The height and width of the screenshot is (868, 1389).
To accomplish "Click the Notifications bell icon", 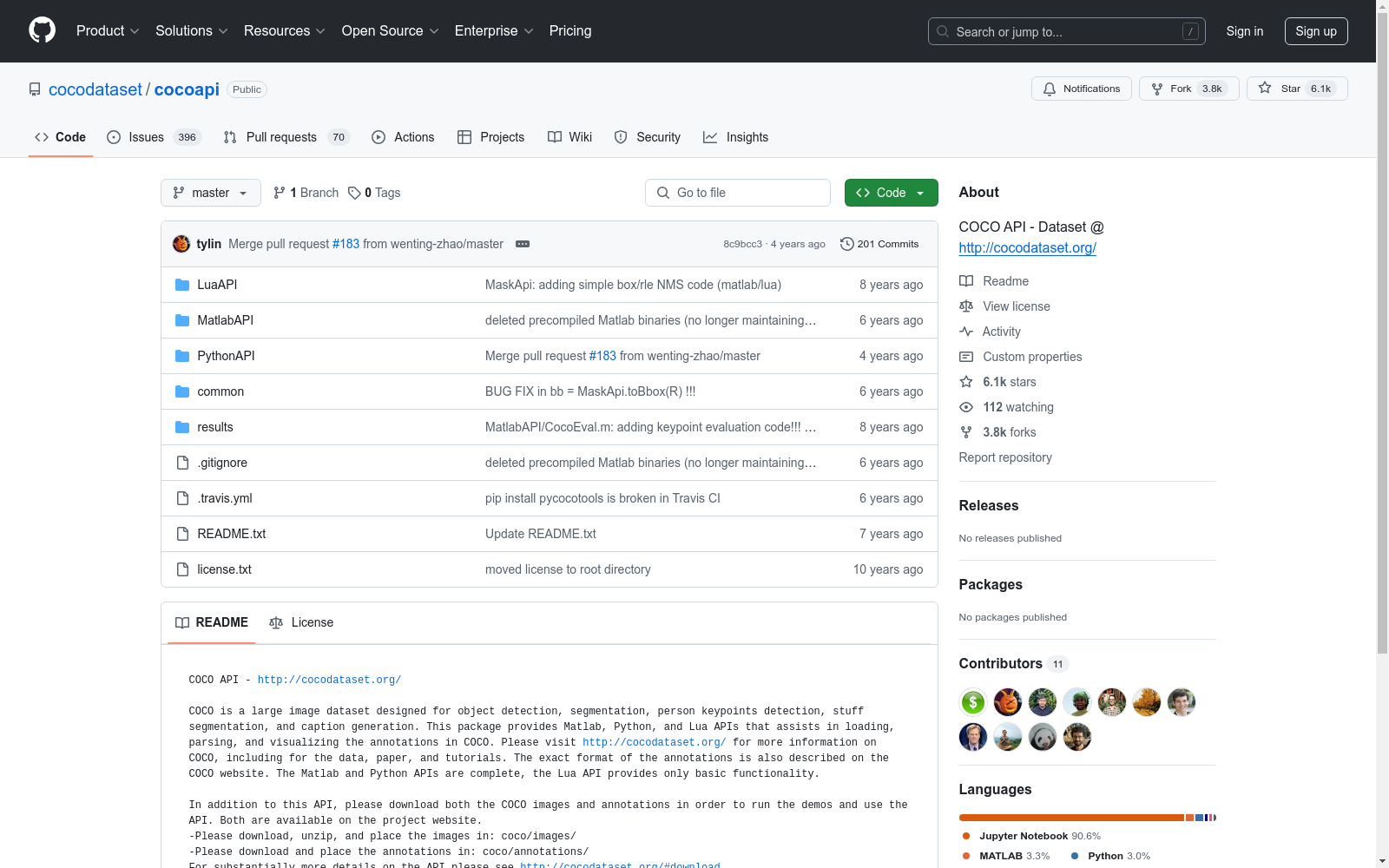I will (x=1050, y=89).
